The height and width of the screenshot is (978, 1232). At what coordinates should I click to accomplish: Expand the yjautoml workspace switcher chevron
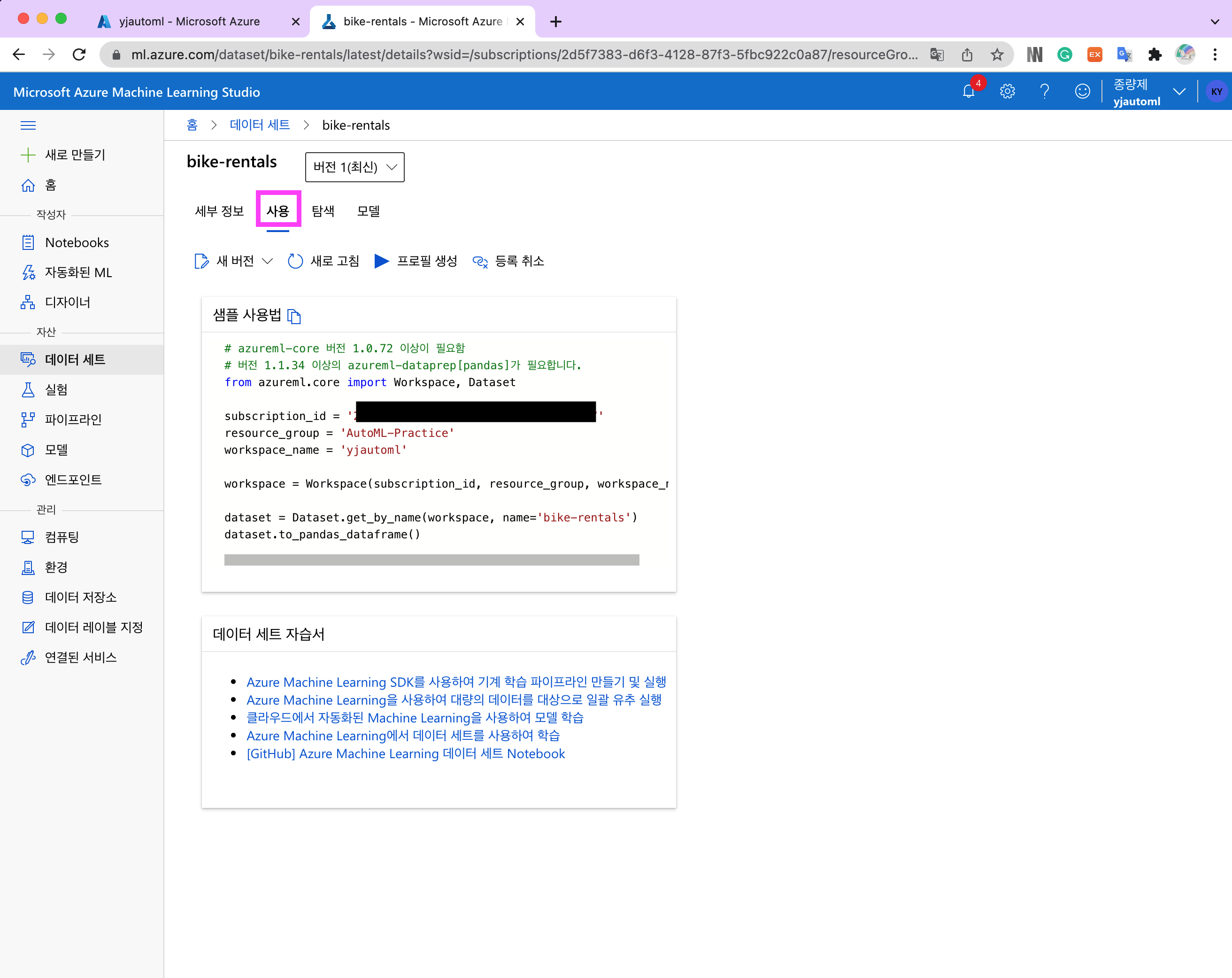1179,92
